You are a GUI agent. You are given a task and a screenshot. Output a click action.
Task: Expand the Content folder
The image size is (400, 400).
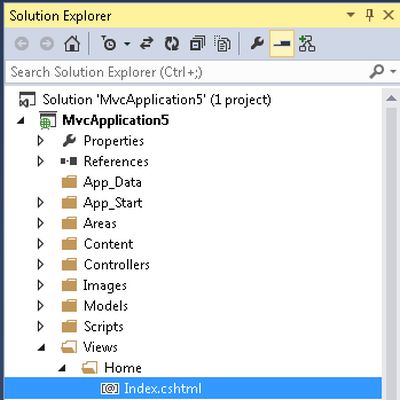point(40,244)
